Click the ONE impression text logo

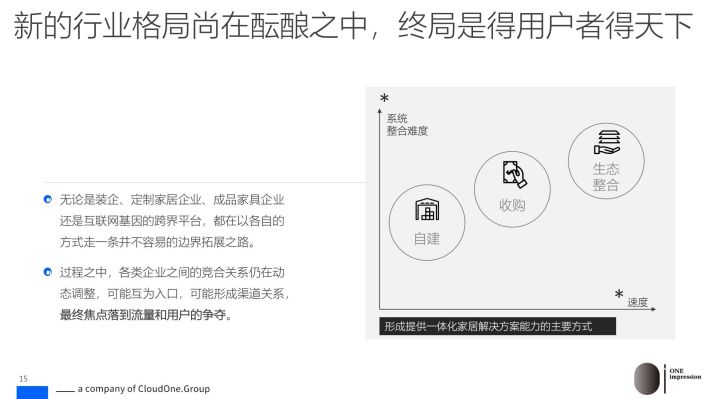coord(685,374)
